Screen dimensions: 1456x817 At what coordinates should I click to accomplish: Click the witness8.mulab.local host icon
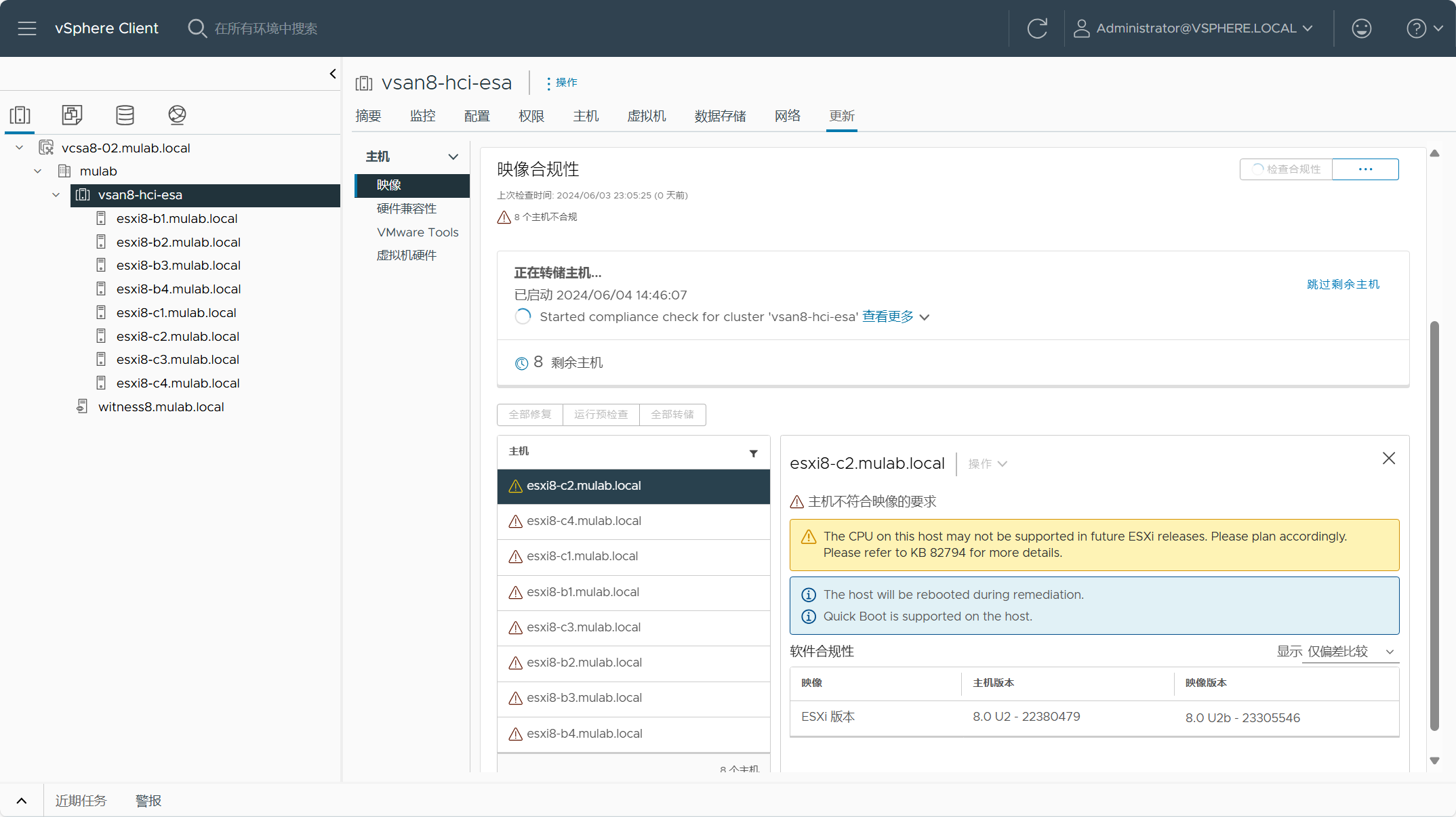coord(82,406)
